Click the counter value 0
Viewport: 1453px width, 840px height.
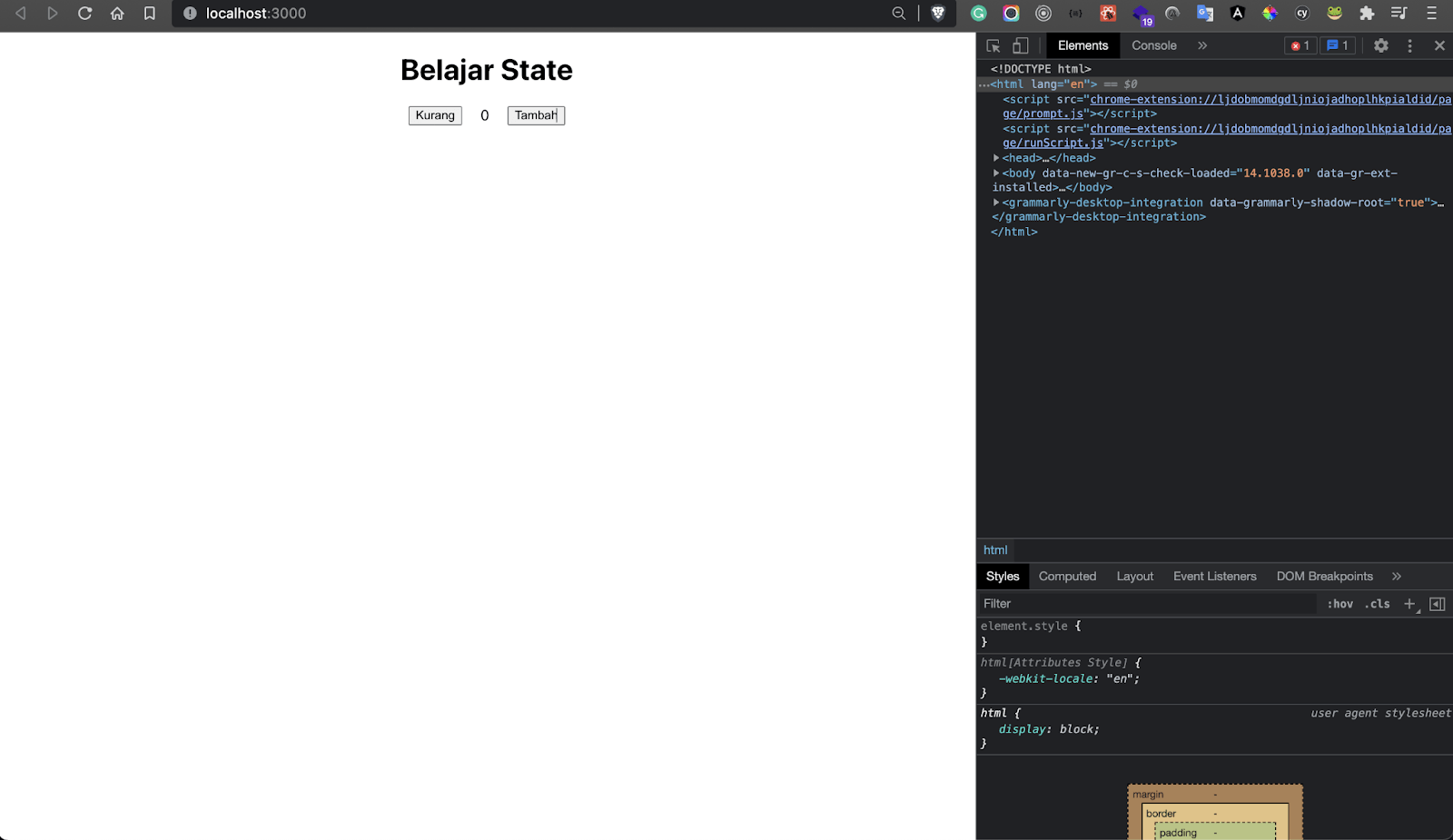pyautogui.click(x=485, y=115)
